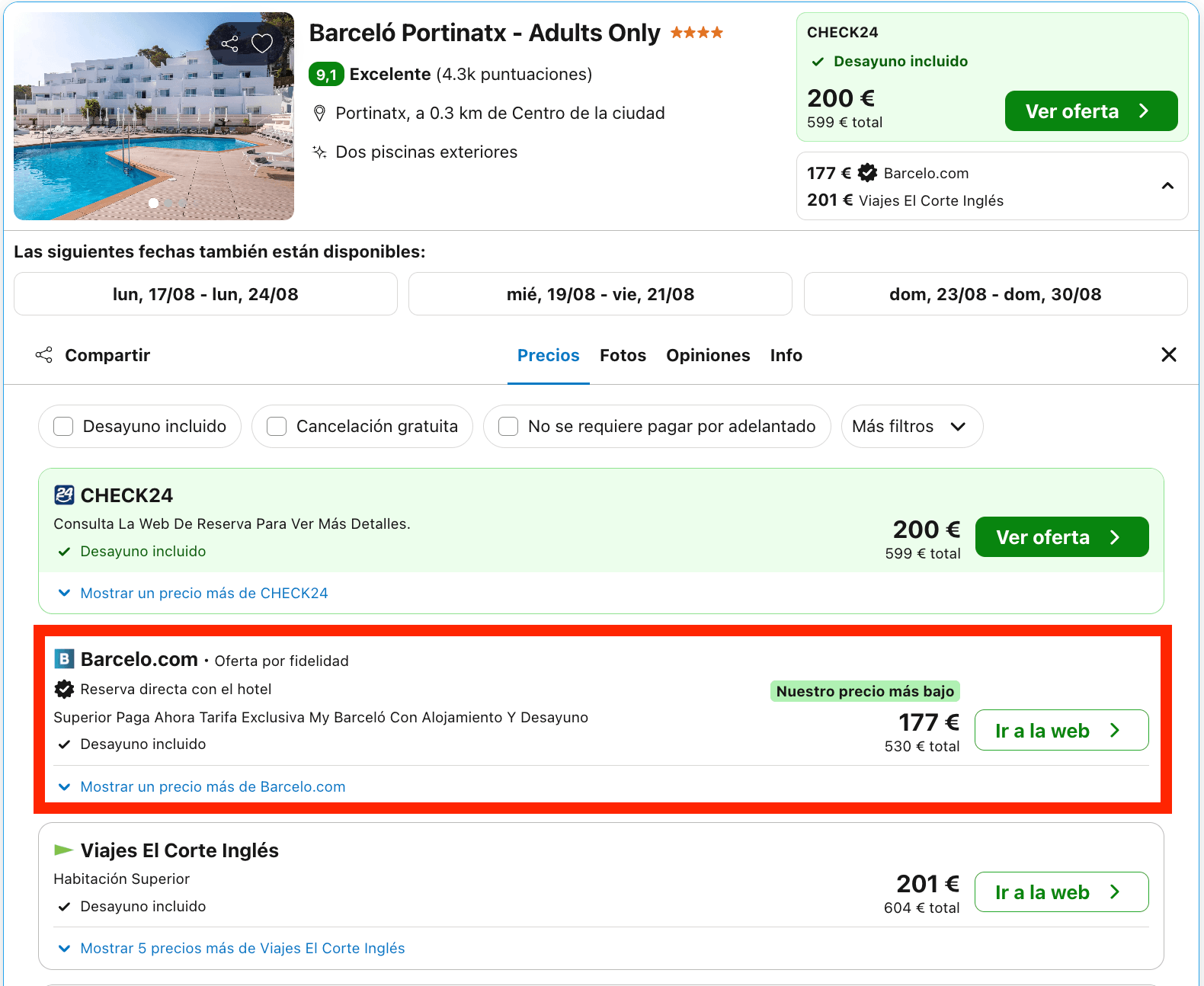
Task: Select dates lun, 17/08 - lun, 24/08
Action: tap(206, 294)
